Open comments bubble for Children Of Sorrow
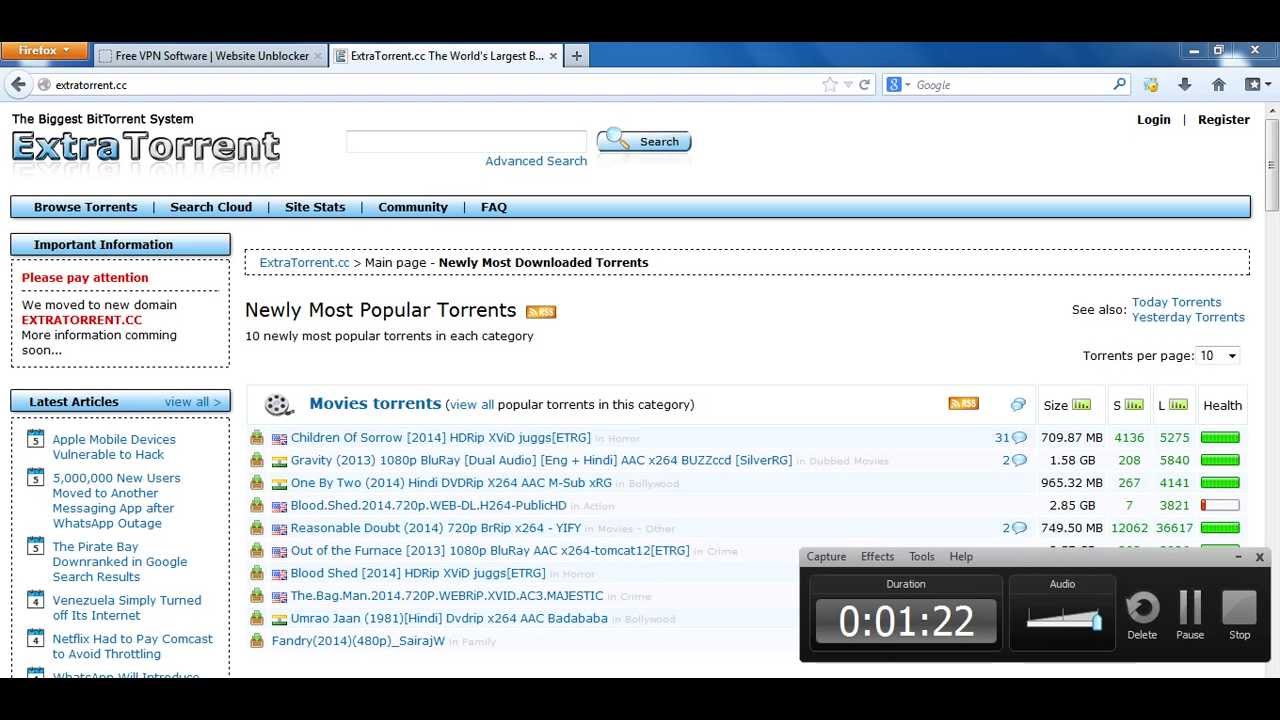This screenshot has height=720, width=1280. coord(1019,438)
